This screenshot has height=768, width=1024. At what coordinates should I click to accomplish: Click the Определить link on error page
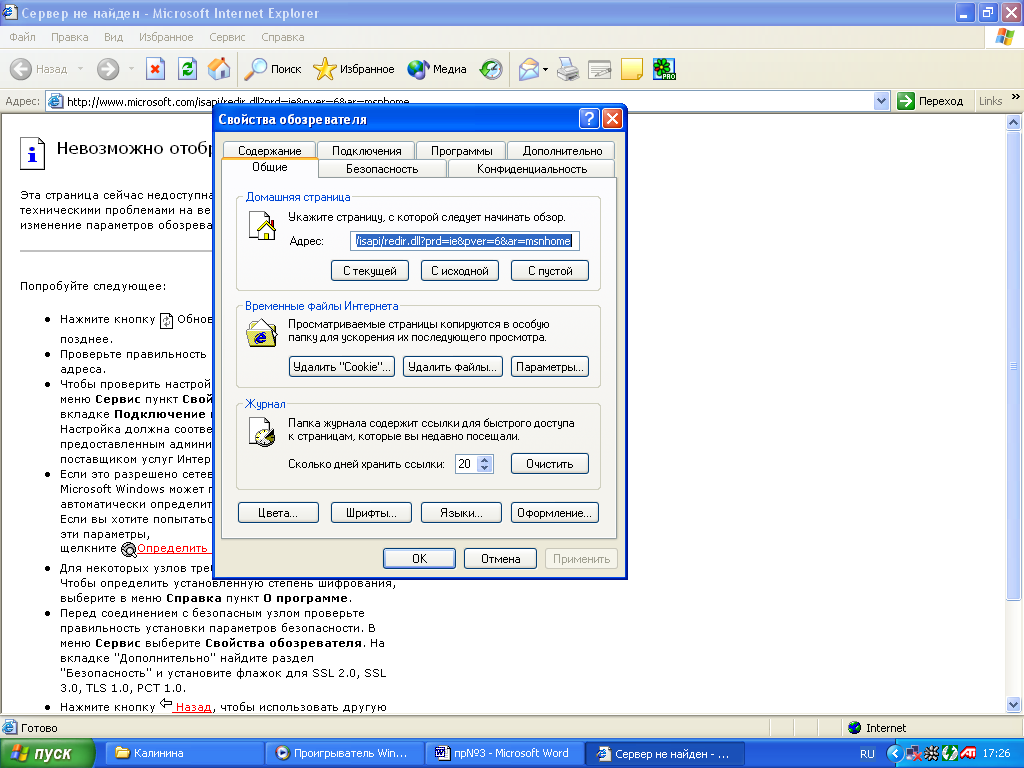[172, 548]
